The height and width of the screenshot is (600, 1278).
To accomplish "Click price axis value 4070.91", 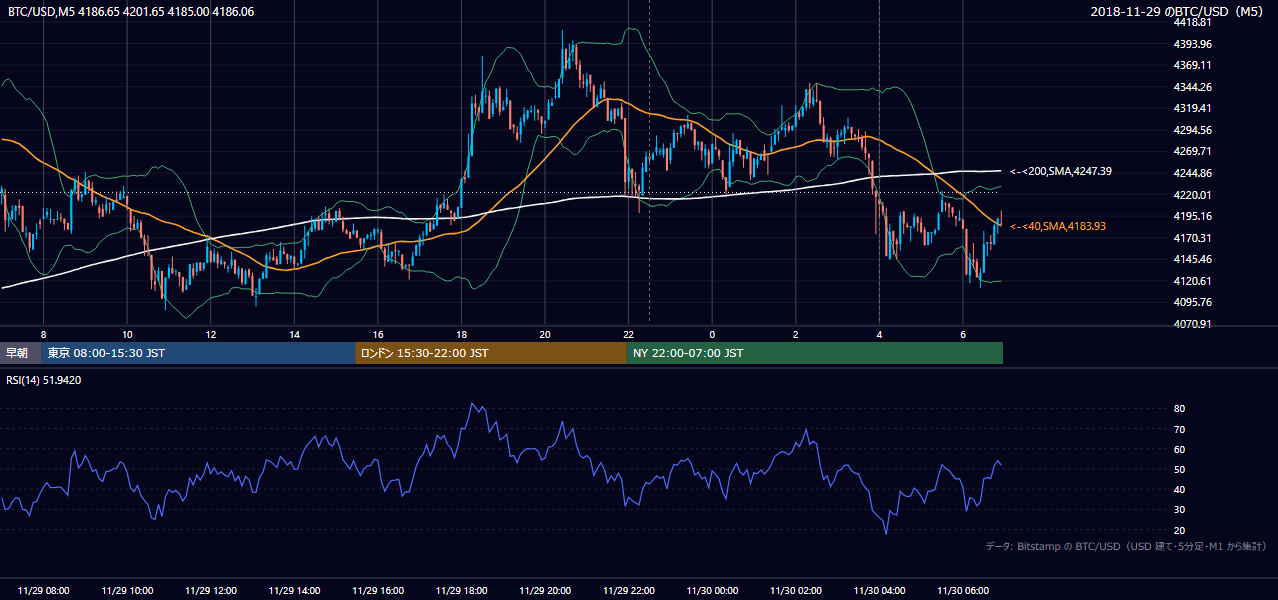I will click(x=1193, y=324).
